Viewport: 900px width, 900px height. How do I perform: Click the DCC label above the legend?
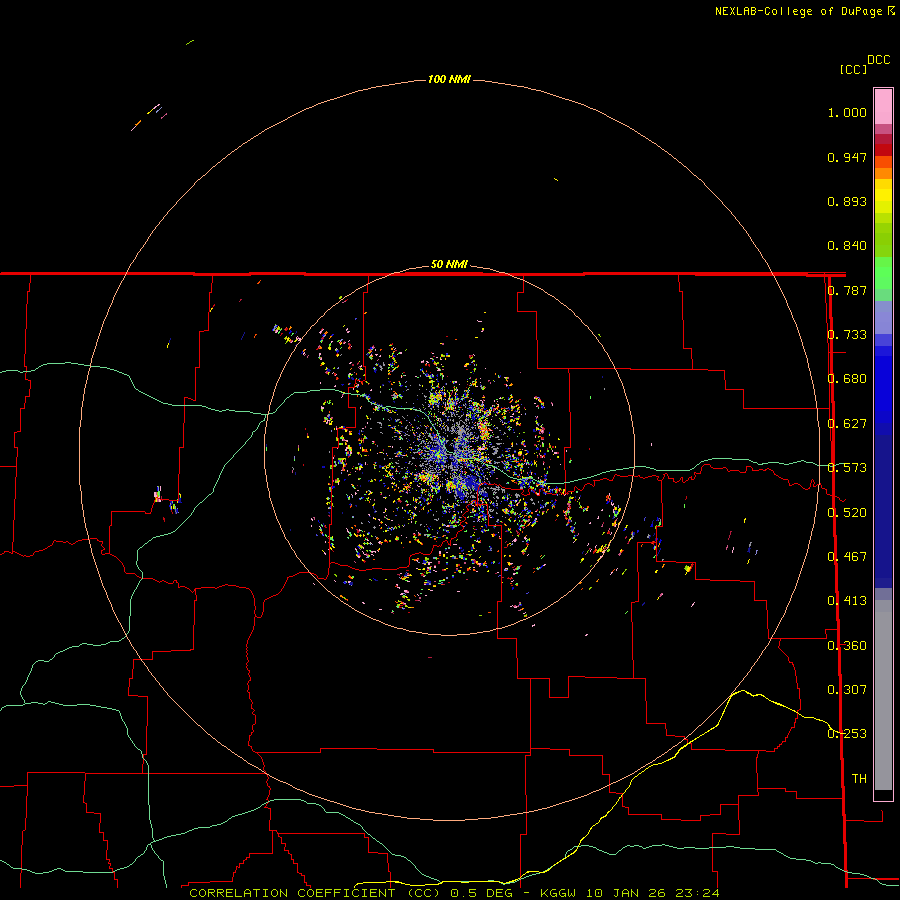[x=879, y=60]
